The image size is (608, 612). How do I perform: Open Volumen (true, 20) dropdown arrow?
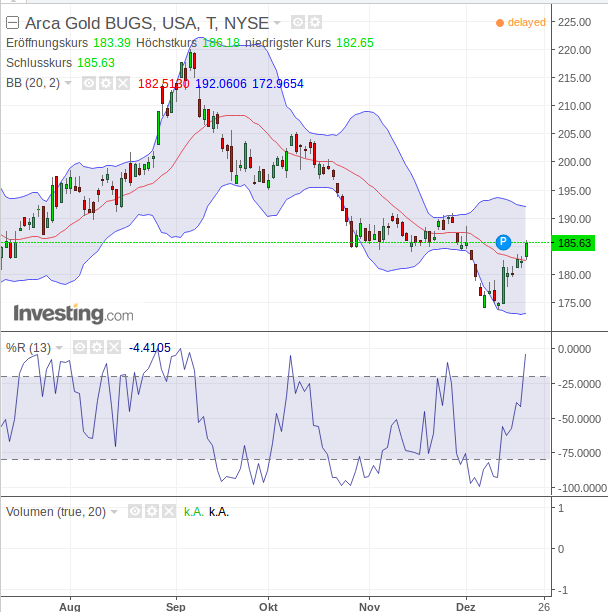(x=114, y=512)
